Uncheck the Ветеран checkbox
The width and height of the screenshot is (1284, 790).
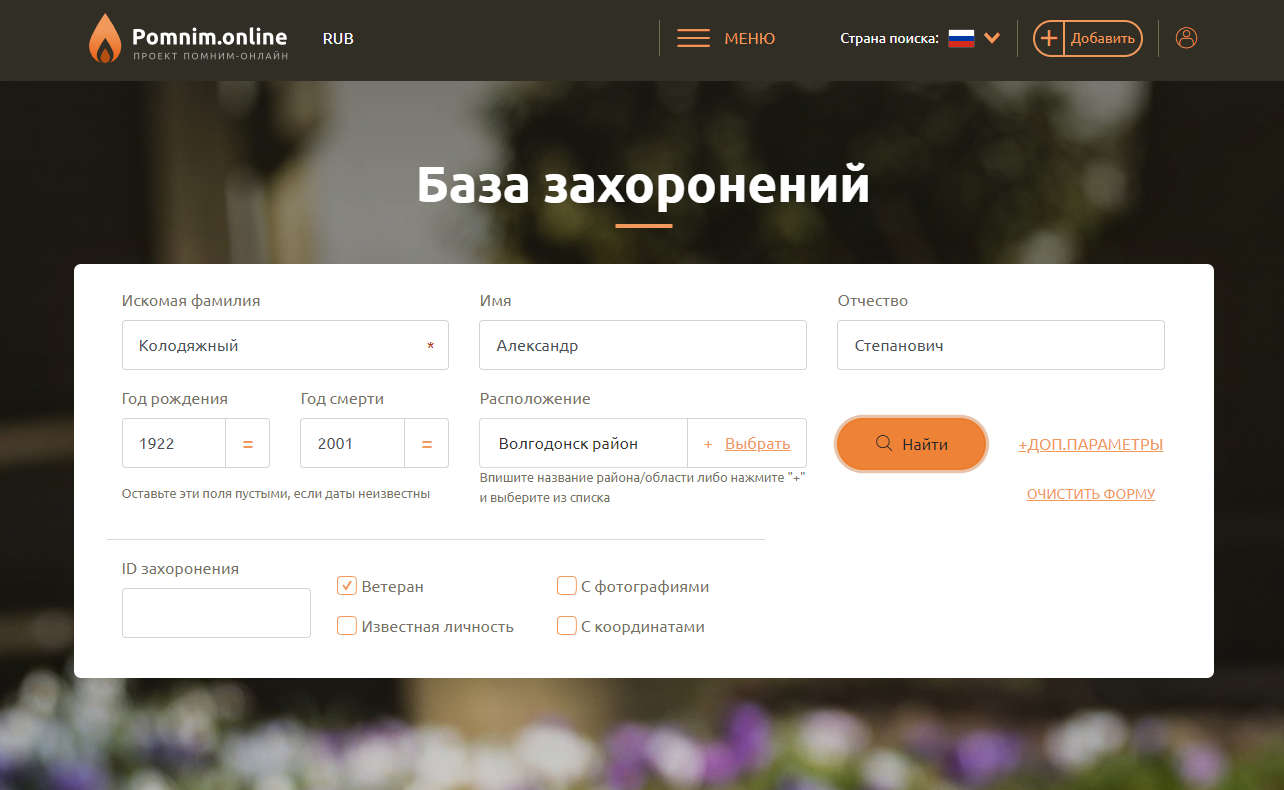click(x=347, y=586)
